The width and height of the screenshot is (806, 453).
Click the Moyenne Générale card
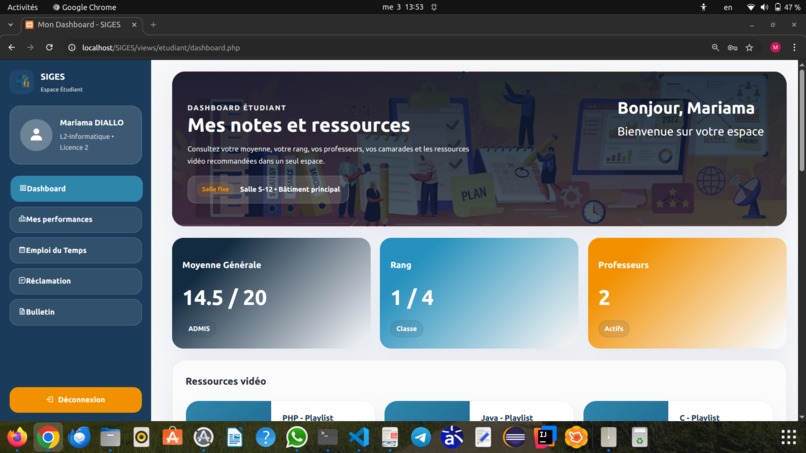(271, 293)
